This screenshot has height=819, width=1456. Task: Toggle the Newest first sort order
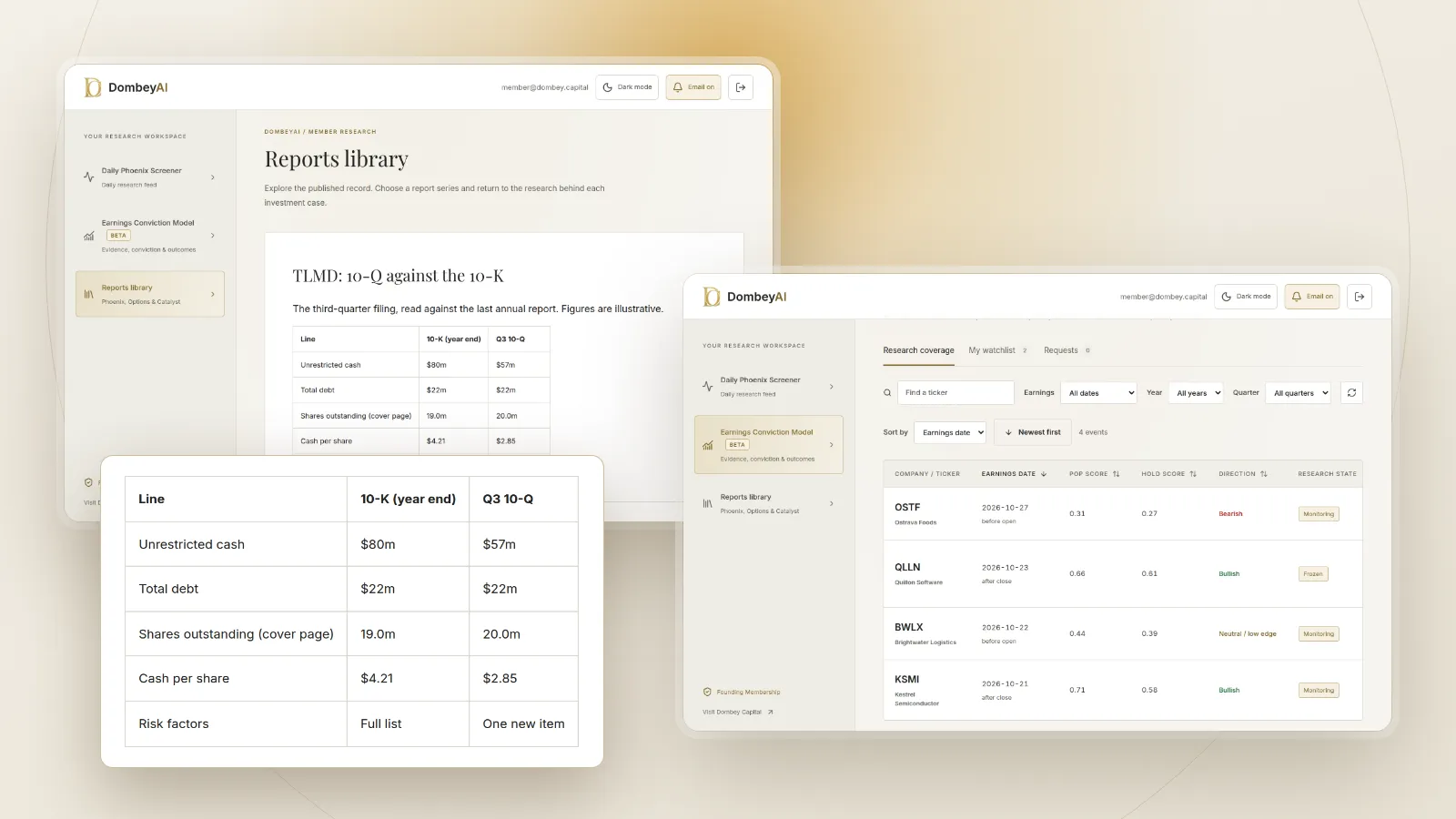[x=1032, y=432]
